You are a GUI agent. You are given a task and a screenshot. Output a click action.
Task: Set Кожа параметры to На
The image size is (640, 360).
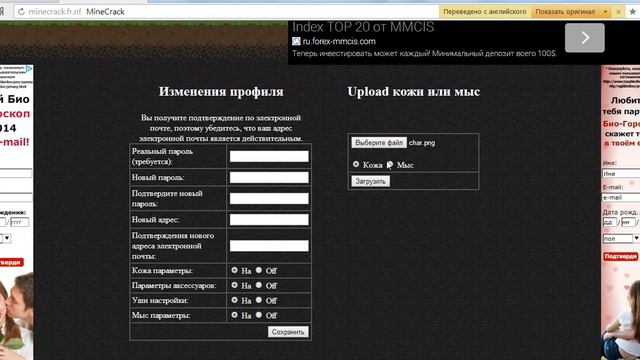click(234, 270)
